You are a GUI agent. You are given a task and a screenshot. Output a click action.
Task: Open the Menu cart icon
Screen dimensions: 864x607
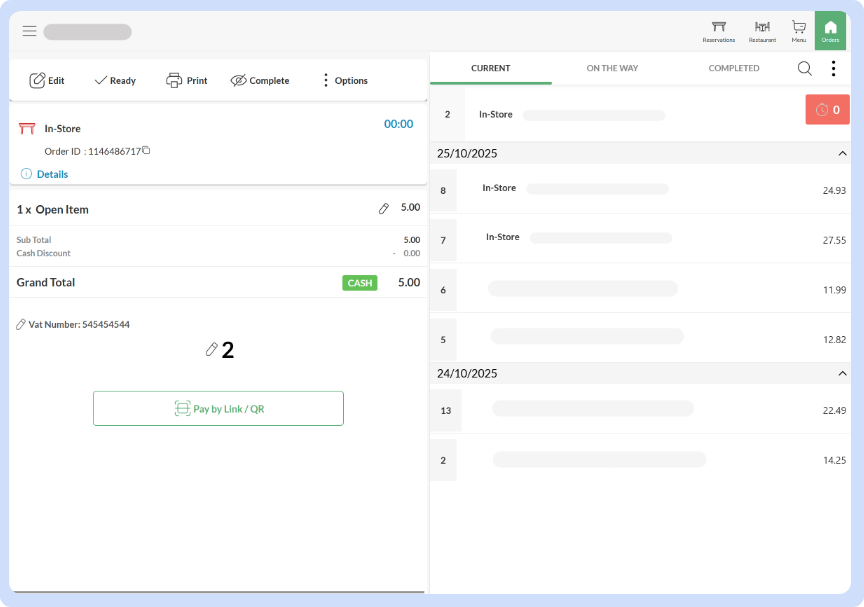click(x=799, y=30)
